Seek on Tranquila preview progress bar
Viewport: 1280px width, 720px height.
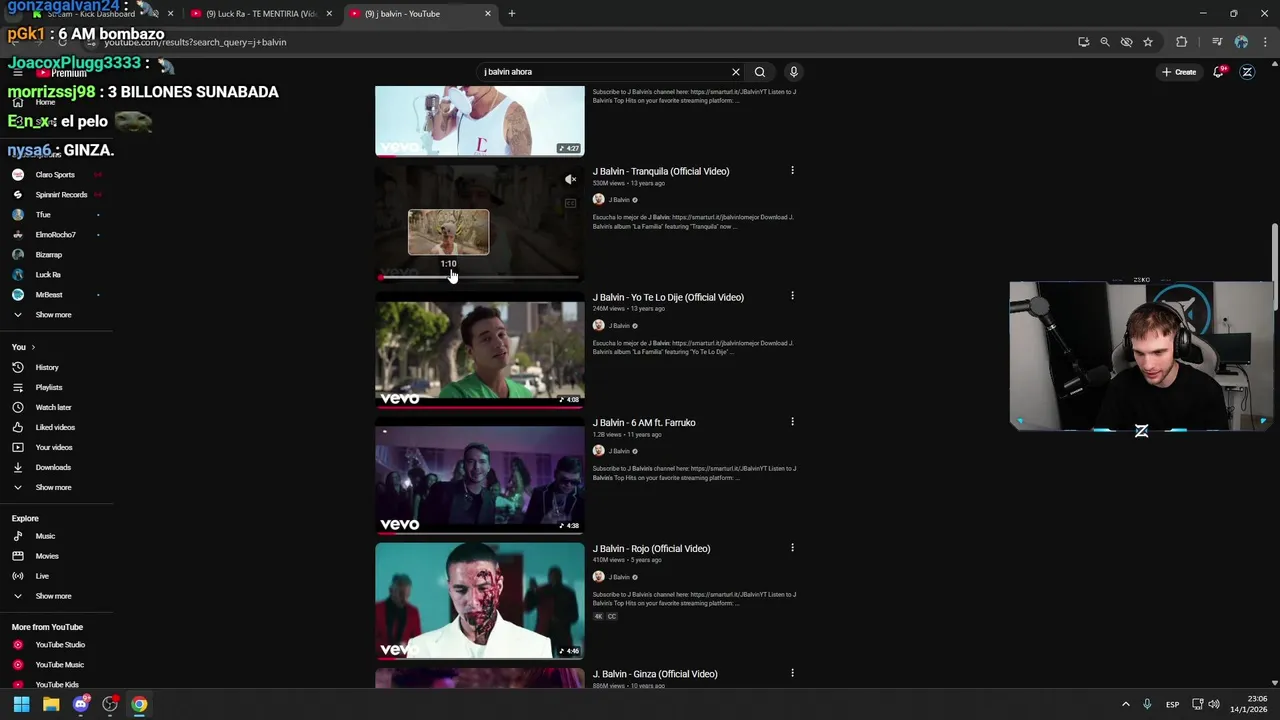pyautogui.click(x=479, y=277)
